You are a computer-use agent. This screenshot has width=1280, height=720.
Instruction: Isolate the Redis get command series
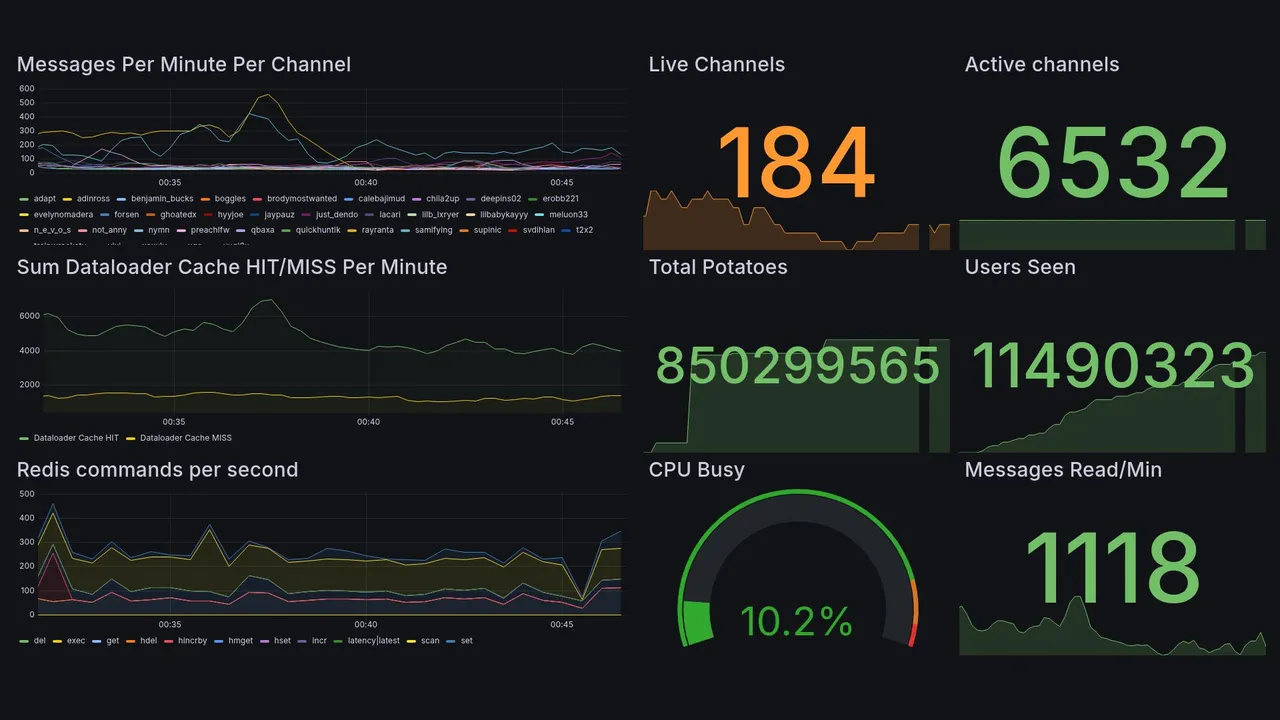click(x=112, y=641)
